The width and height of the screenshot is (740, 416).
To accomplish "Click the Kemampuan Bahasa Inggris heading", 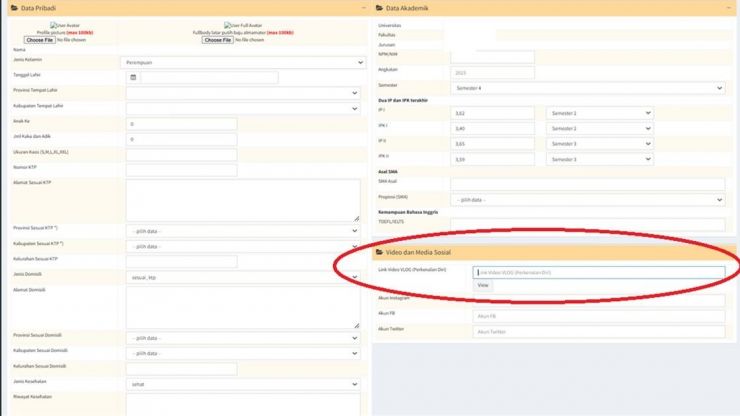I will click(408, 212).
